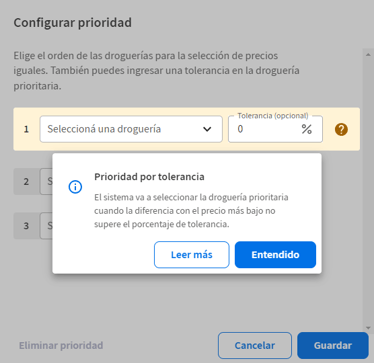Open the second priority droguería dropdown
The width and height of the screenshot is (374, 363).
pyautogui.click(x=46, y=182)
